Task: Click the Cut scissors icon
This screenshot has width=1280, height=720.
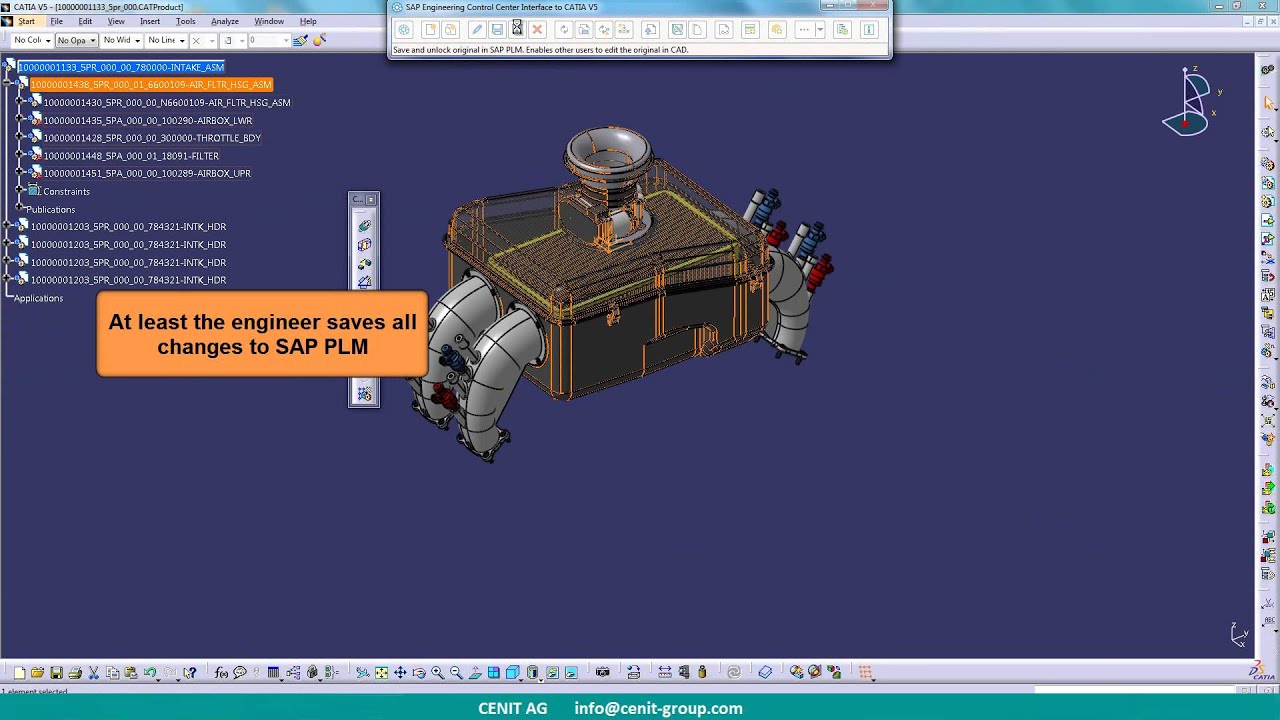Action: (93, 672)
